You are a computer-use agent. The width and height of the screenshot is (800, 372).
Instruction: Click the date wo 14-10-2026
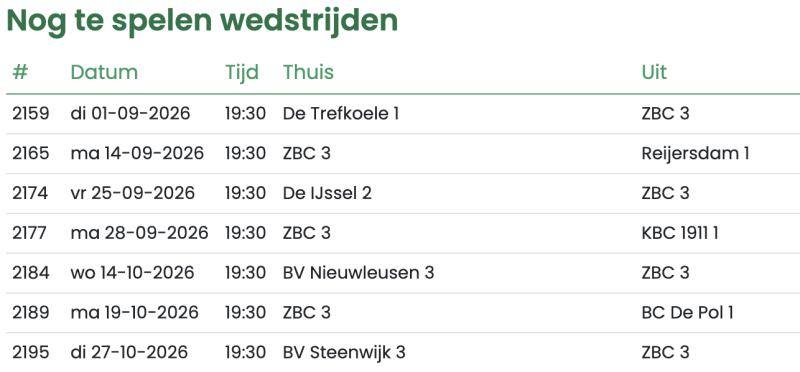[x=132, y=272]
